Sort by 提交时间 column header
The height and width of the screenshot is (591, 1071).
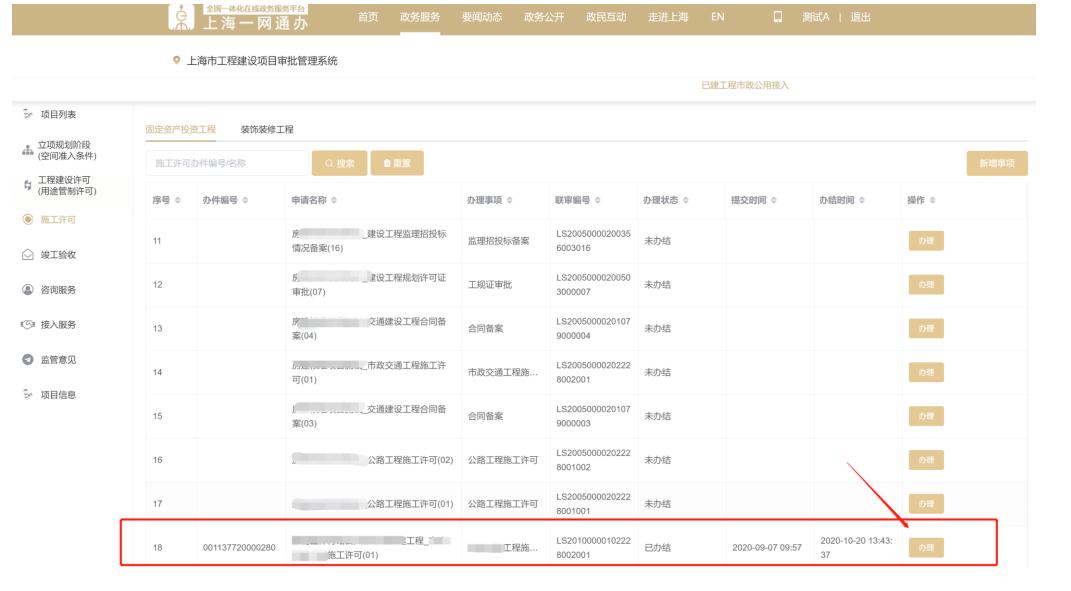756,200
